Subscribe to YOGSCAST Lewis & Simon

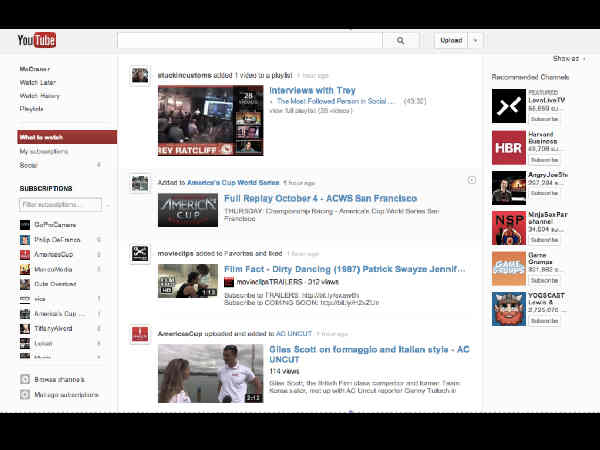pyautogui.click(x=545, y=321)
